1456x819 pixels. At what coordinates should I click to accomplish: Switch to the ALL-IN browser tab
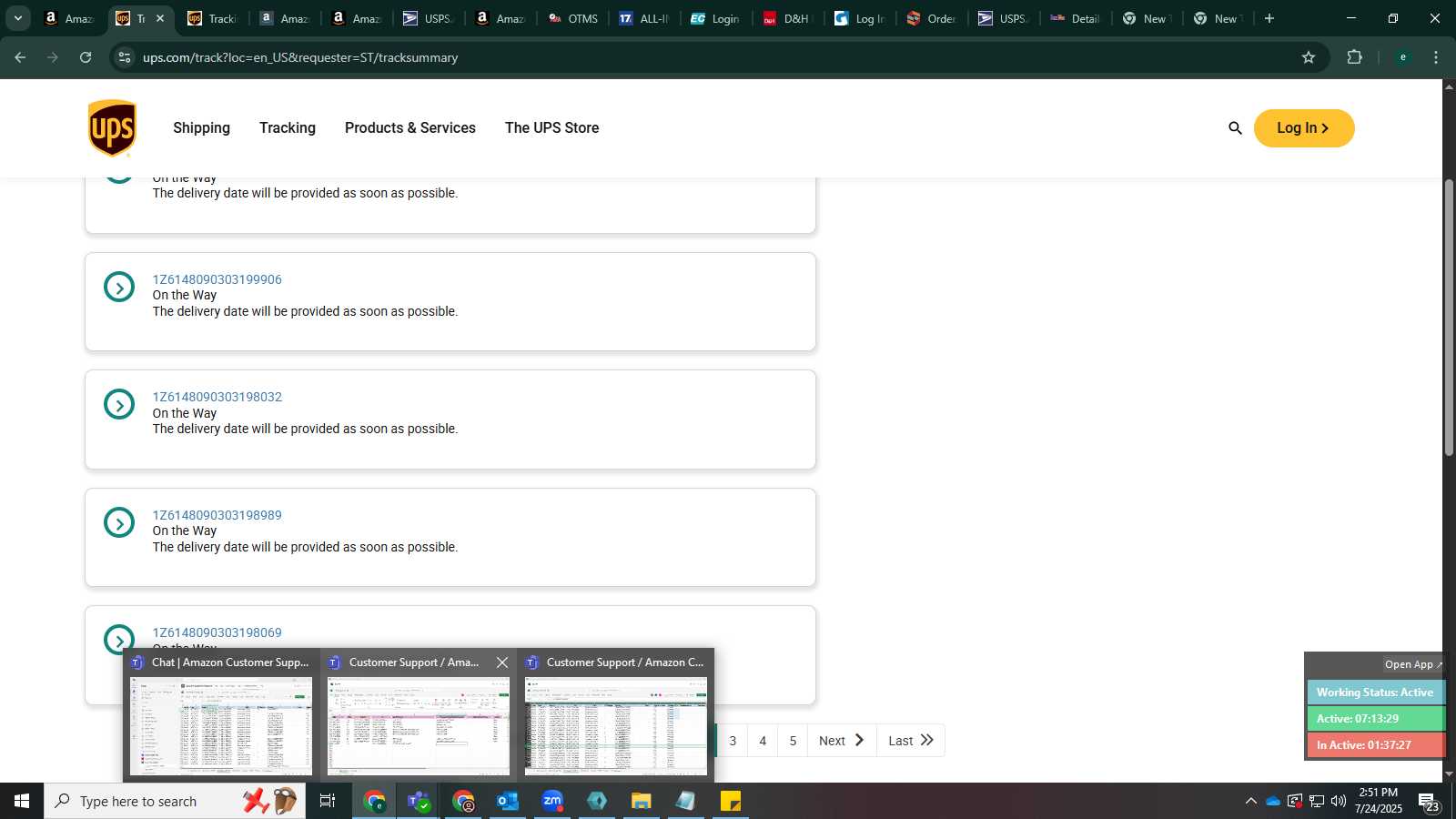[x=644, y=18]
